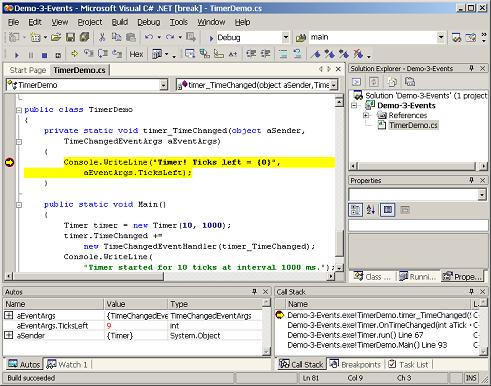Screen dimensions: 491x386
Task: Select TimerDemo.cs in Solution Explorer
Action: coord(413,125)
